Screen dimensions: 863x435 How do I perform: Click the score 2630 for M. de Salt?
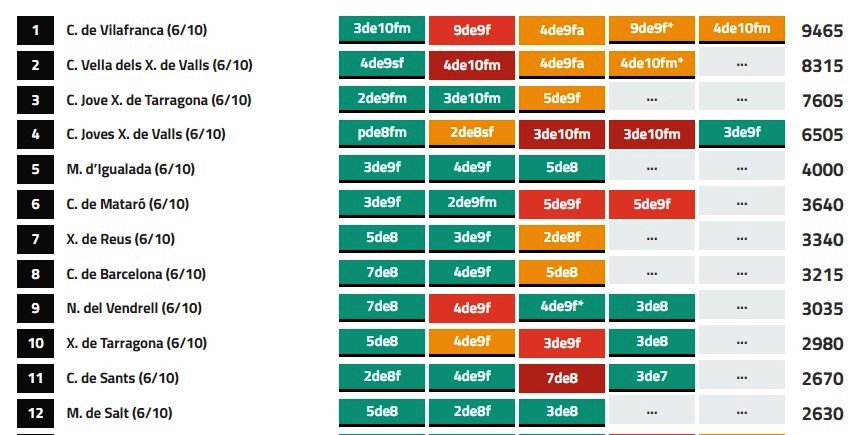pyautogui.click(x=822, y=413)
